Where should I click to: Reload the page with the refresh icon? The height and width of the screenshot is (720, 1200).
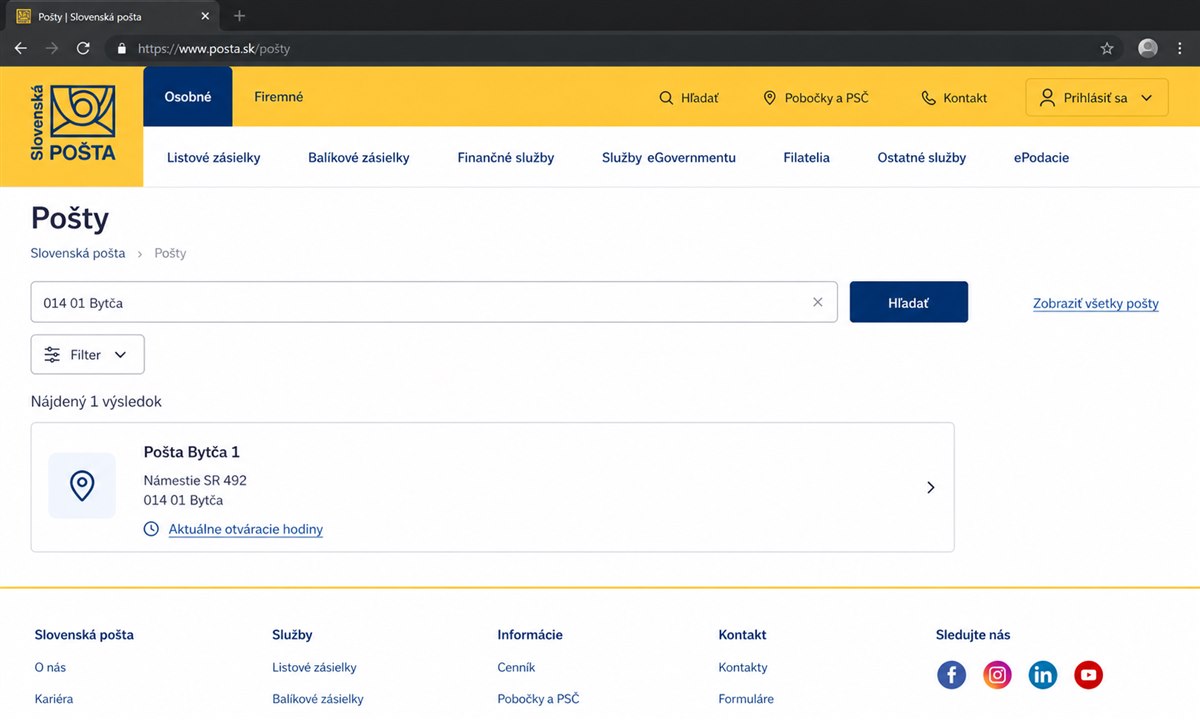(84, 48)
